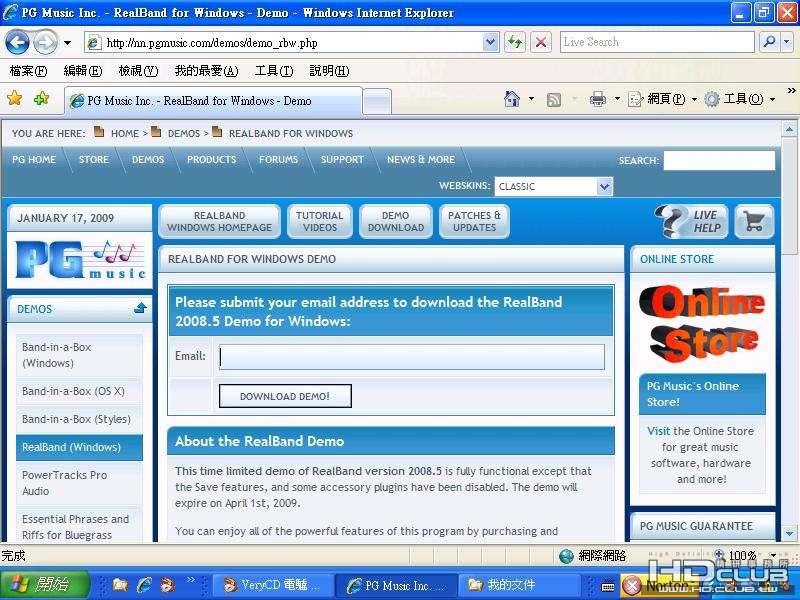The width and height of the screenshot is (800, 600).
Task: Open the 我的最愛(A) menu
Action: [x=206, y=70]
